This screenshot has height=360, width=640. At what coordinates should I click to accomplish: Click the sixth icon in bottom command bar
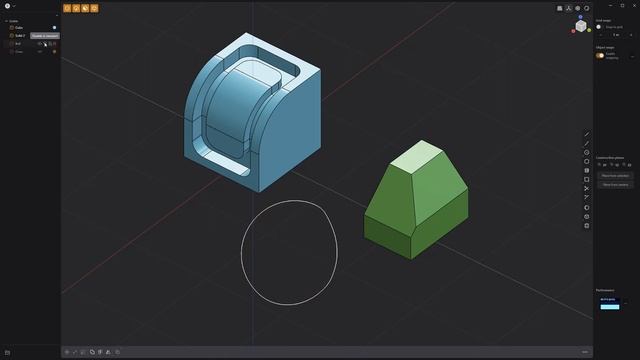point(108,352)
